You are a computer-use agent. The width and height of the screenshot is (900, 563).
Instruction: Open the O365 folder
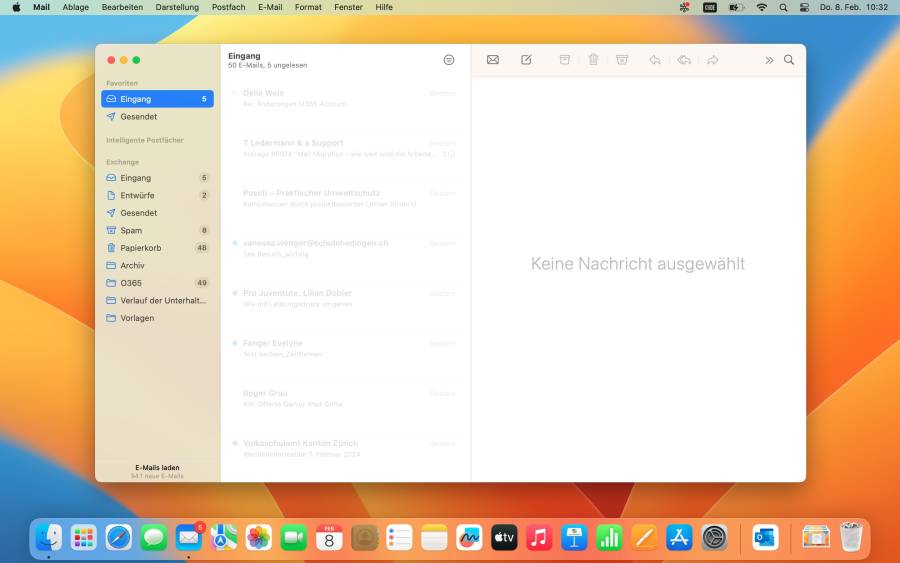point(131,283)
